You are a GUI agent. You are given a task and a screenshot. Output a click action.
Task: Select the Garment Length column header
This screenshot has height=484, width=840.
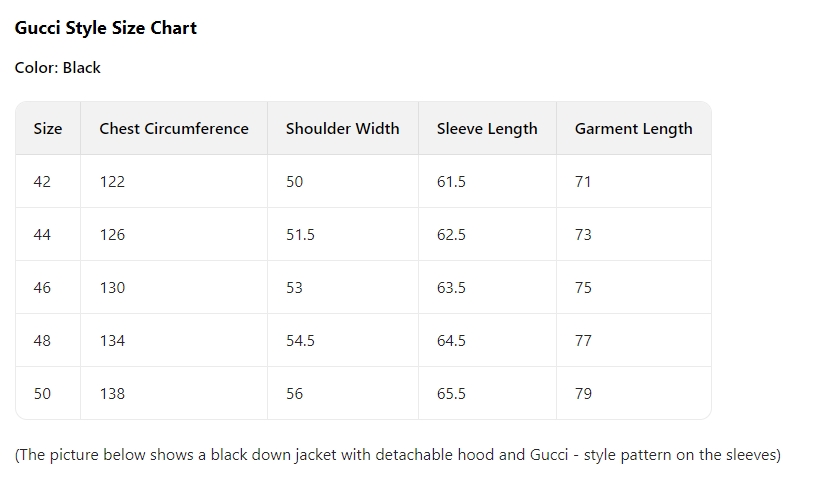click(x=633, y=128)
